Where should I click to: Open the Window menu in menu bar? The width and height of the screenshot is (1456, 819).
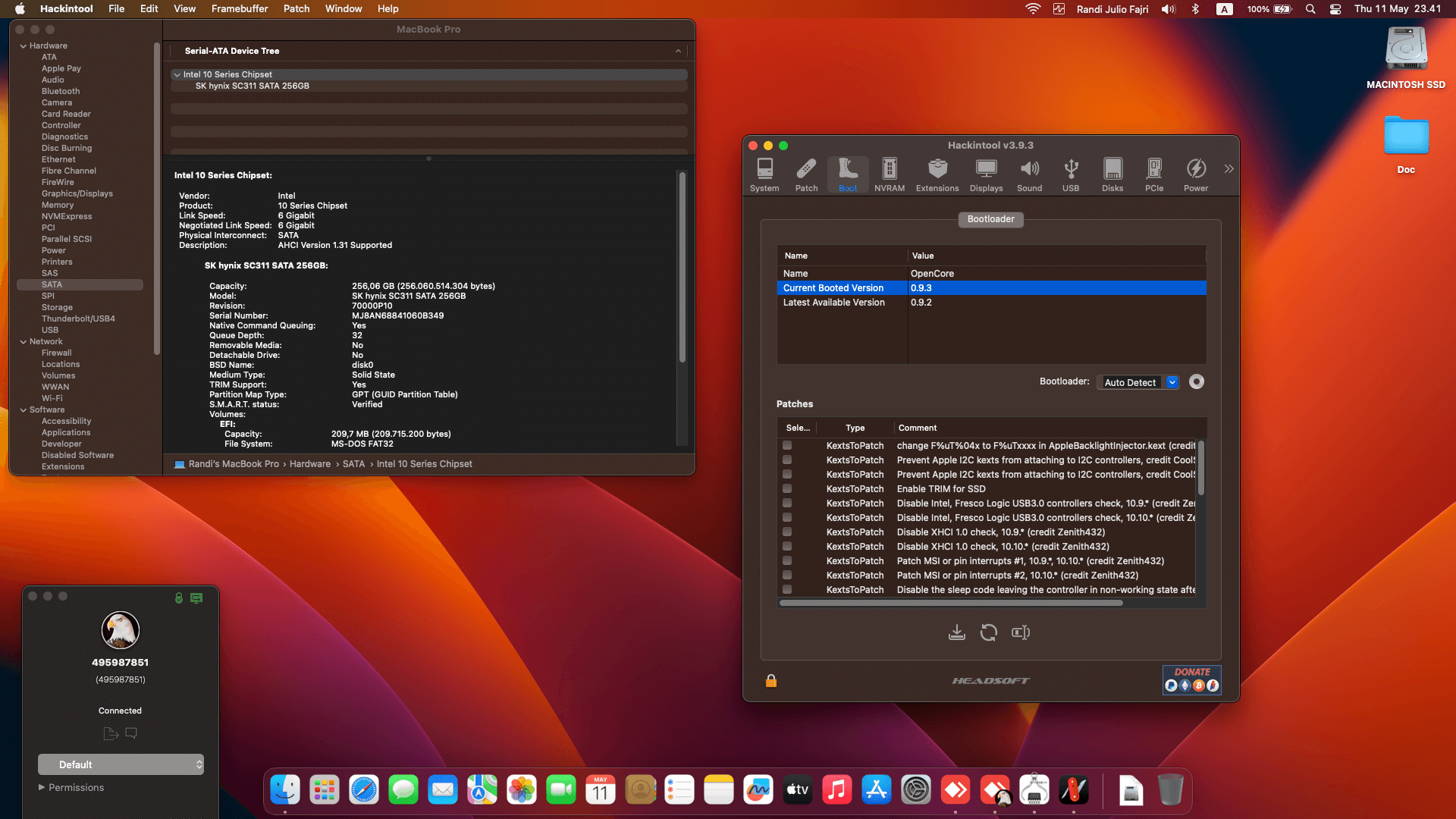click(x=344, y=9)
